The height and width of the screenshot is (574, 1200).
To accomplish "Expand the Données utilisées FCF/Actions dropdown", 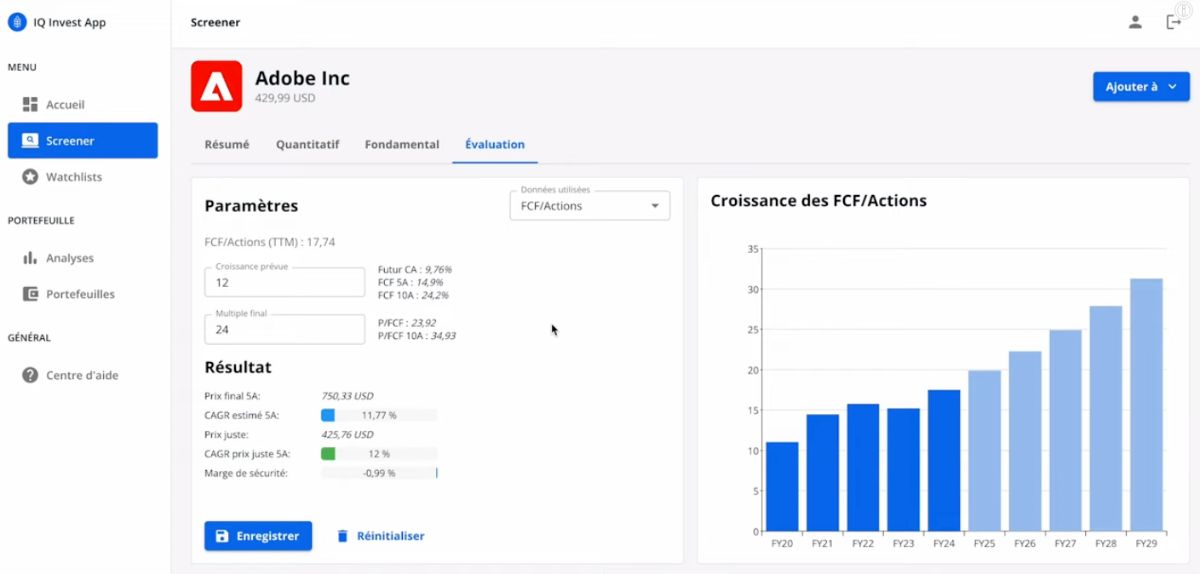I will pyautogui.click(x=590, y=205).
